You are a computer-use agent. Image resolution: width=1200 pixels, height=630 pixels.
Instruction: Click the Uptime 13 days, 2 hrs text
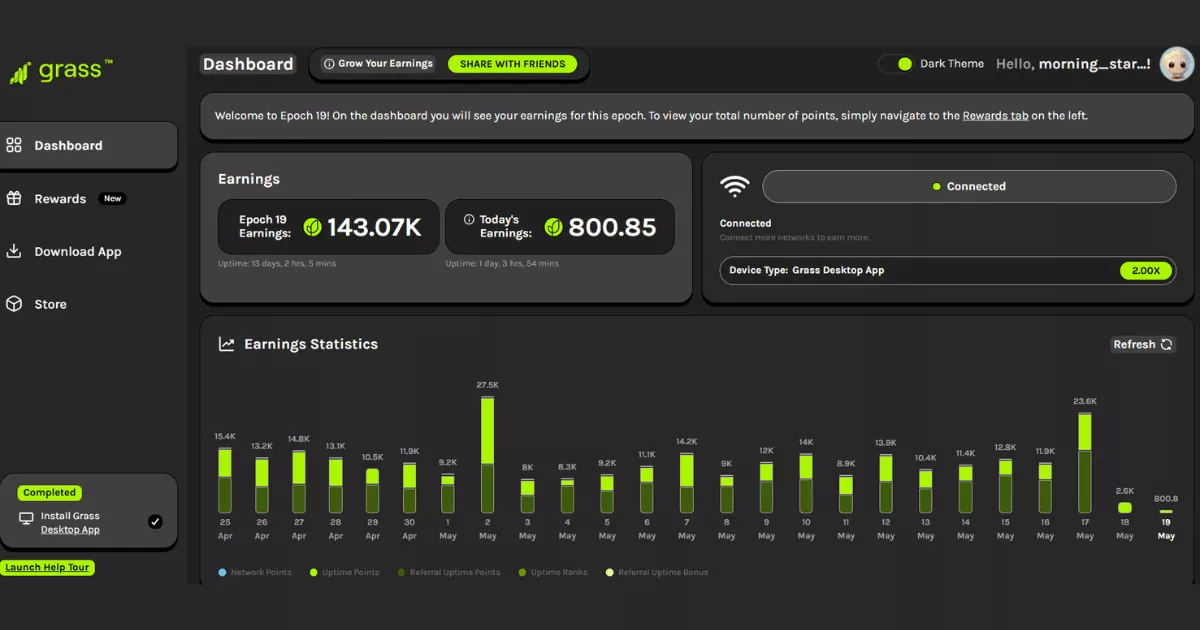click(277, 264)
